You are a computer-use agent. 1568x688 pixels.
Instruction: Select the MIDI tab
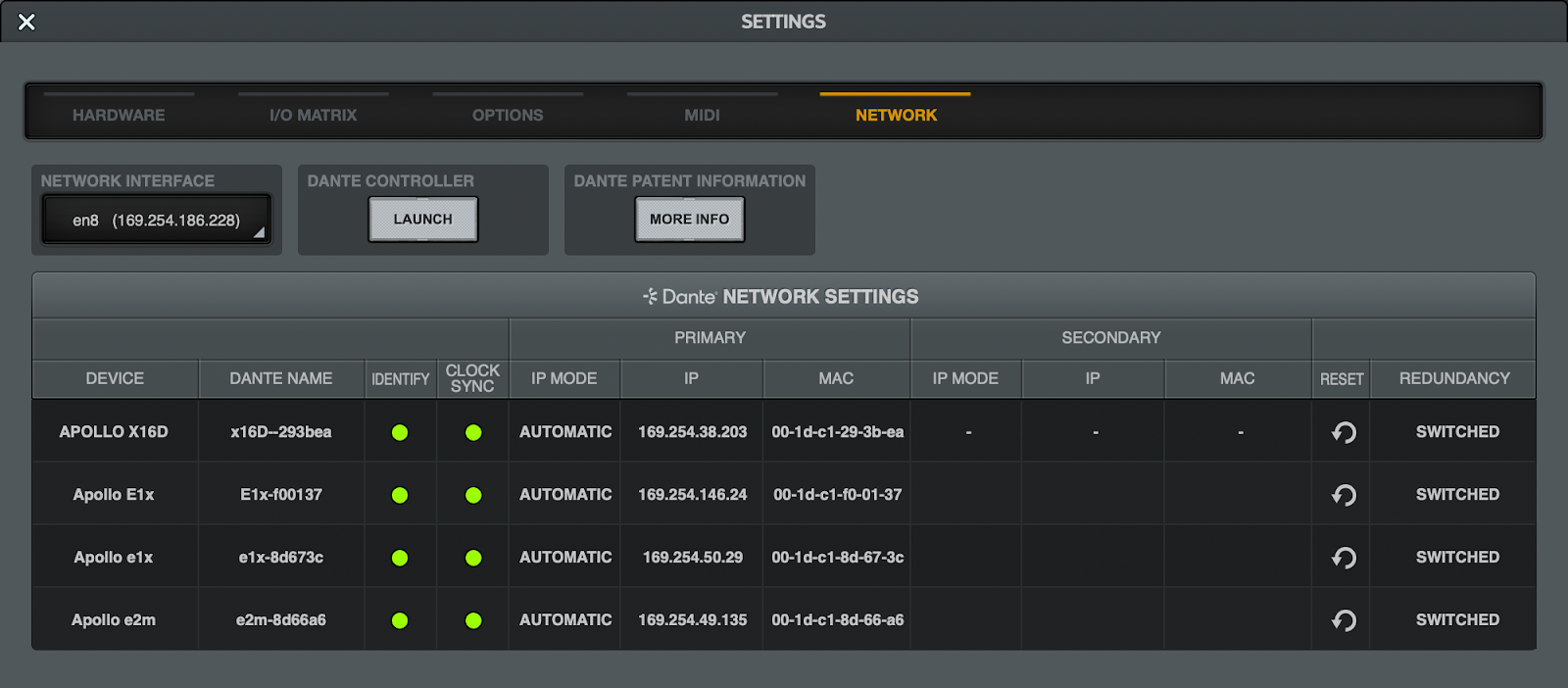tap(702, 115)
